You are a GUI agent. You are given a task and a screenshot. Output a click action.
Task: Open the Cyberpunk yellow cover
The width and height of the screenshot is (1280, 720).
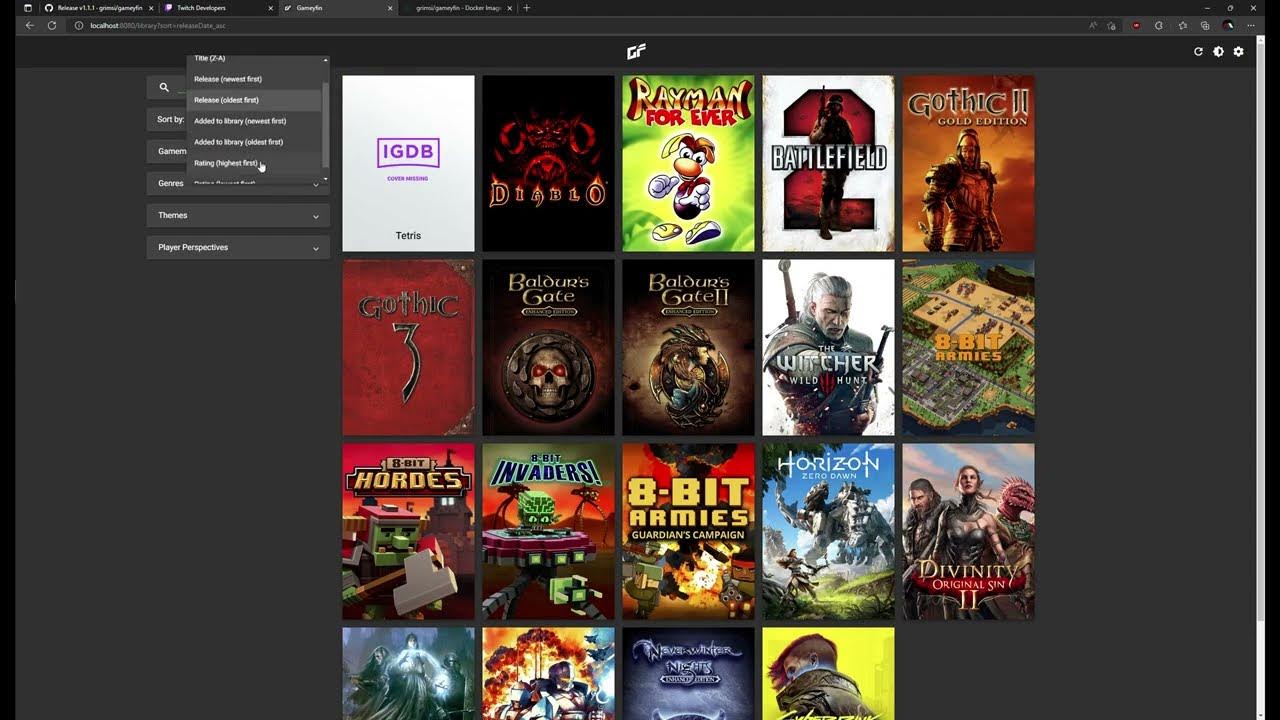click(x=828, y=673)
